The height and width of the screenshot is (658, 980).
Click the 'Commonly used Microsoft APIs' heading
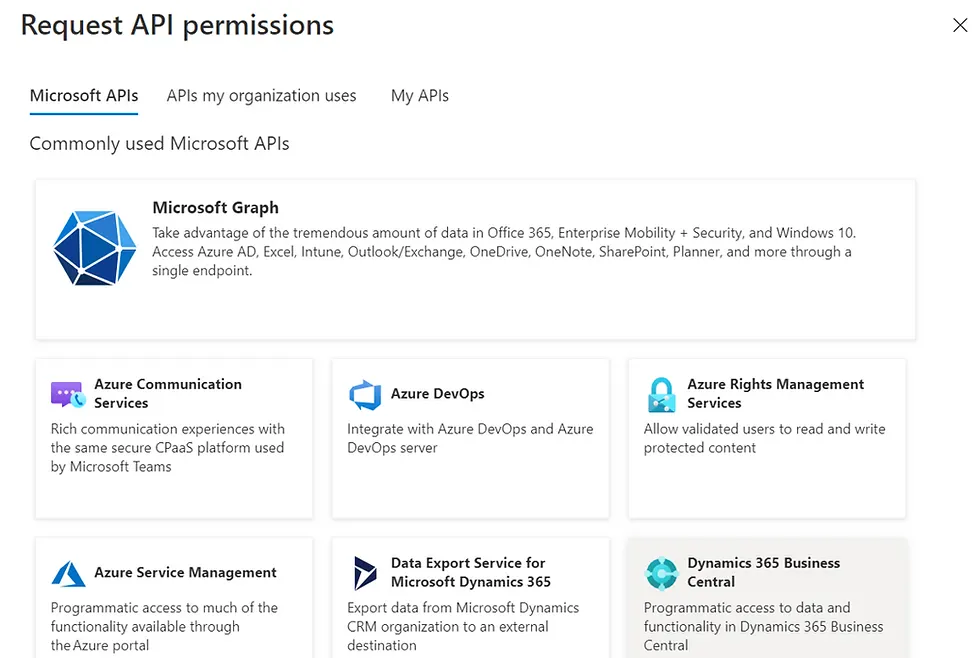coord(159,144)
